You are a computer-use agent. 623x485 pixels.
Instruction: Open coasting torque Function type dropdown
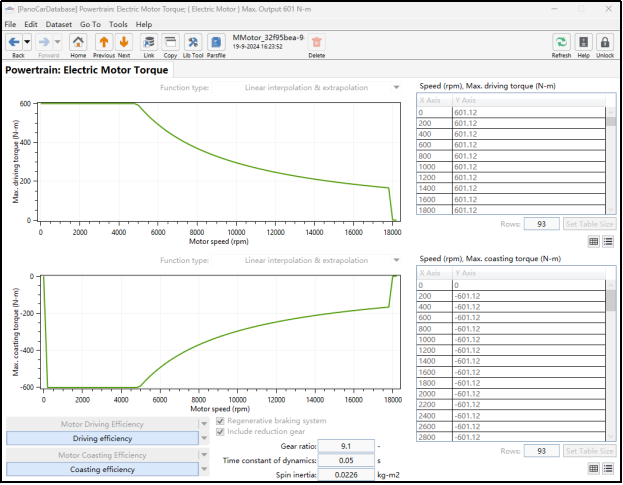tap(396, 260)
